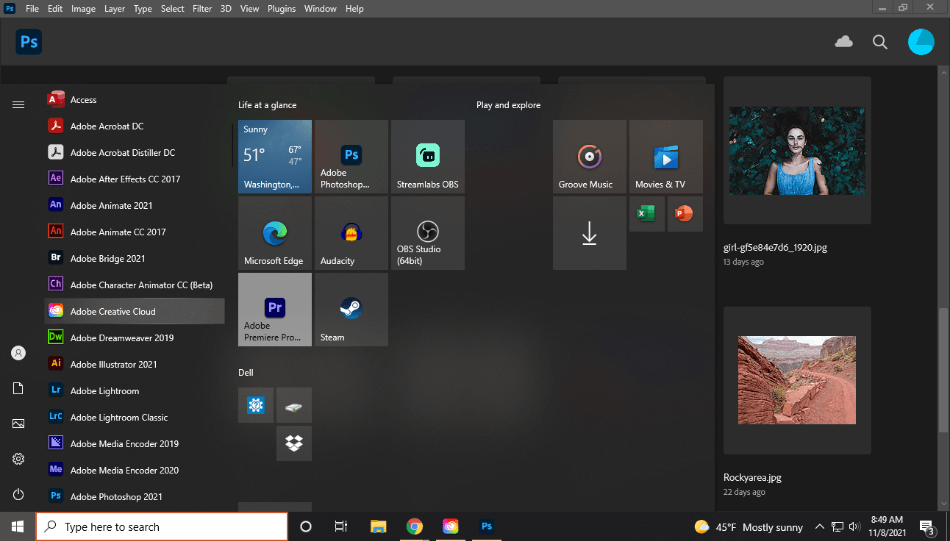This screenshot has height=541, width=950.
Task: Open Adobe Lightroom
Action: point(135,391)
